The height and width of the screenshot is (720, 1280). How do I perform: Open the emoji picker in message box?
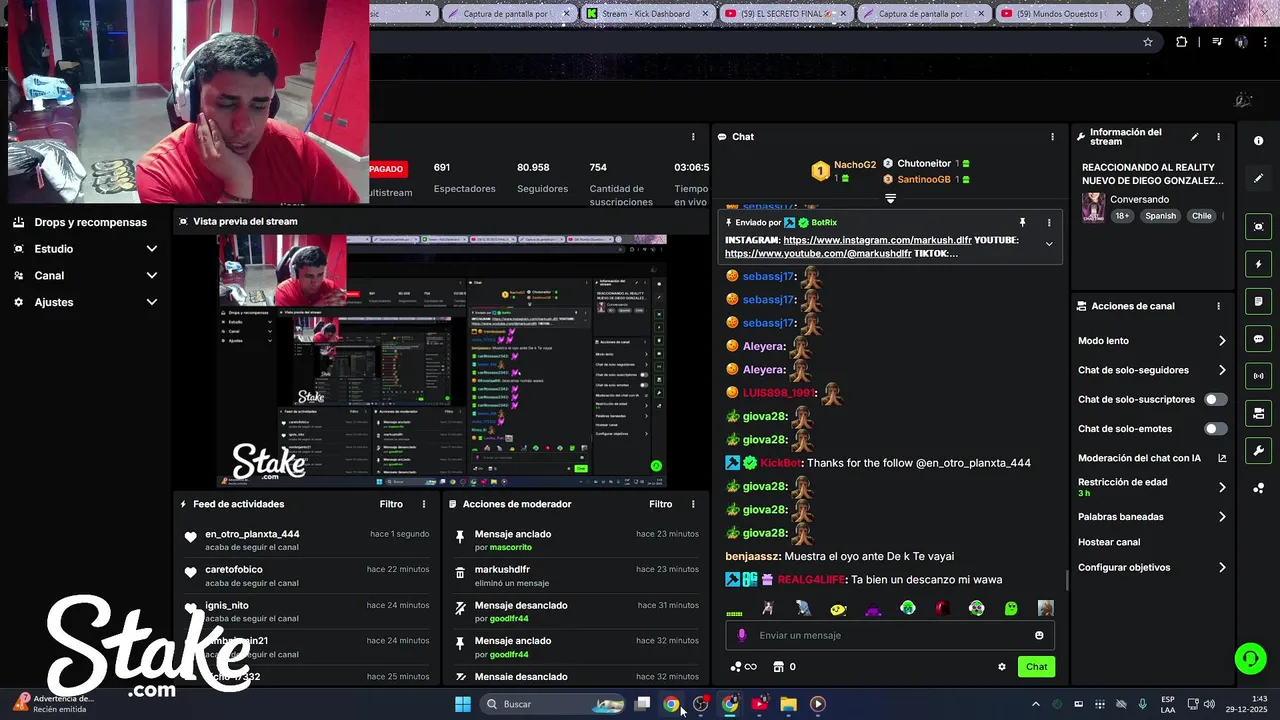(x=1039, y=635)
